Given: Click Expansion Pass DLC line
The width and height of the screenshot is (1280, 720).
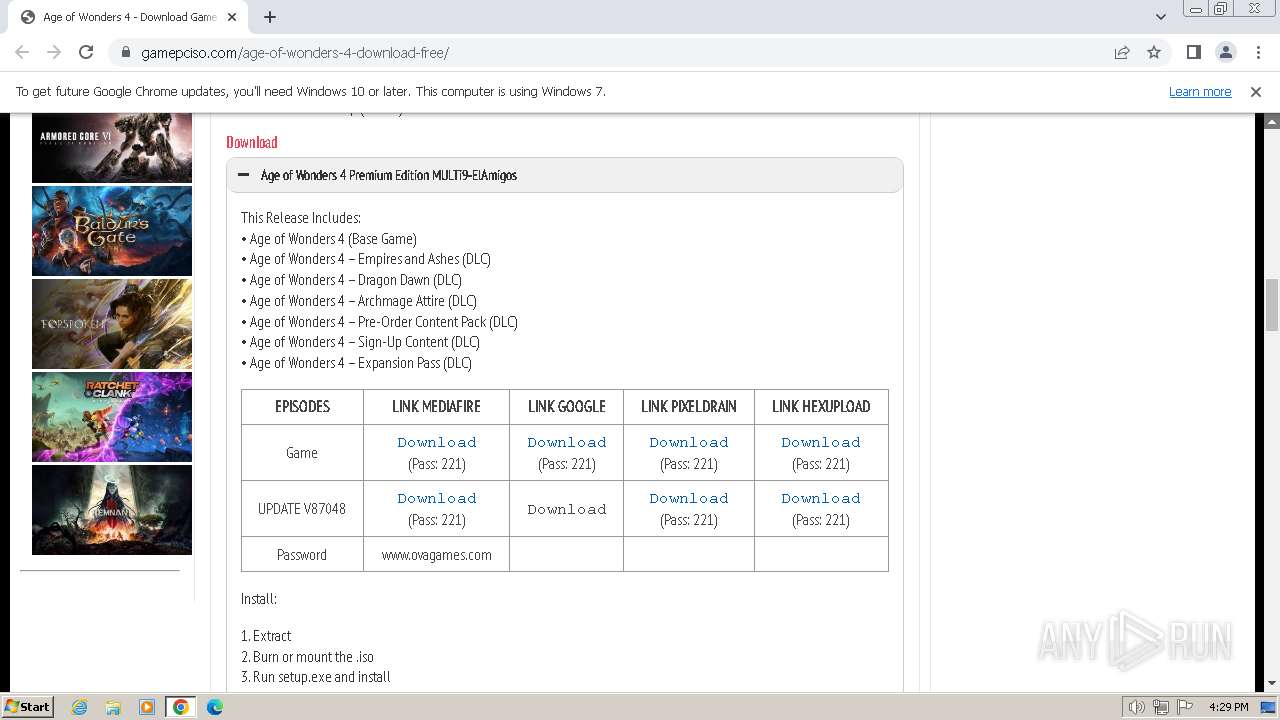Looking at the screenshot, I should tap(357, 363).
